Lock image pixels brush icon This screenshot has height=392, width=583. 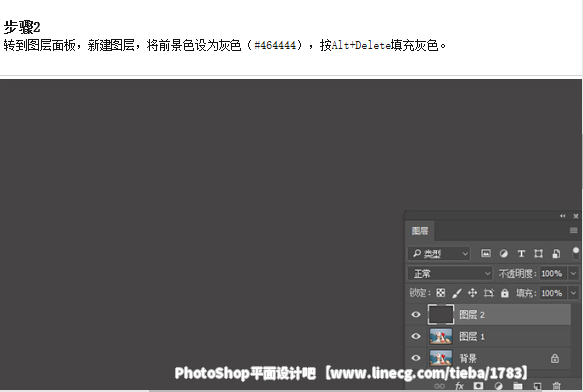[457, 293]
